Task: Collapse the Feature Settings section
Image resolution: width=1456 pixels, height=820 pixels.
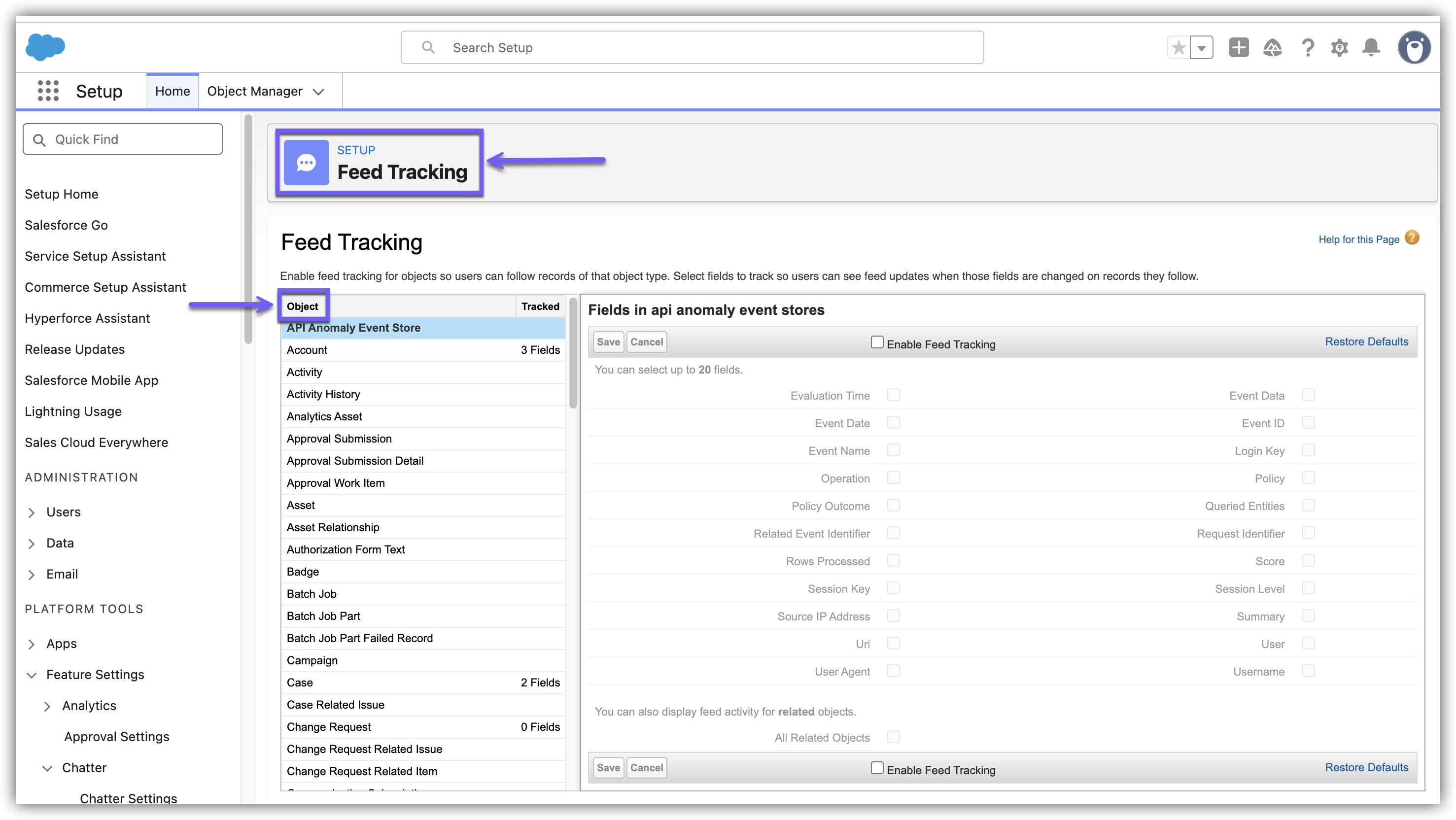Action: coord(32,675)
